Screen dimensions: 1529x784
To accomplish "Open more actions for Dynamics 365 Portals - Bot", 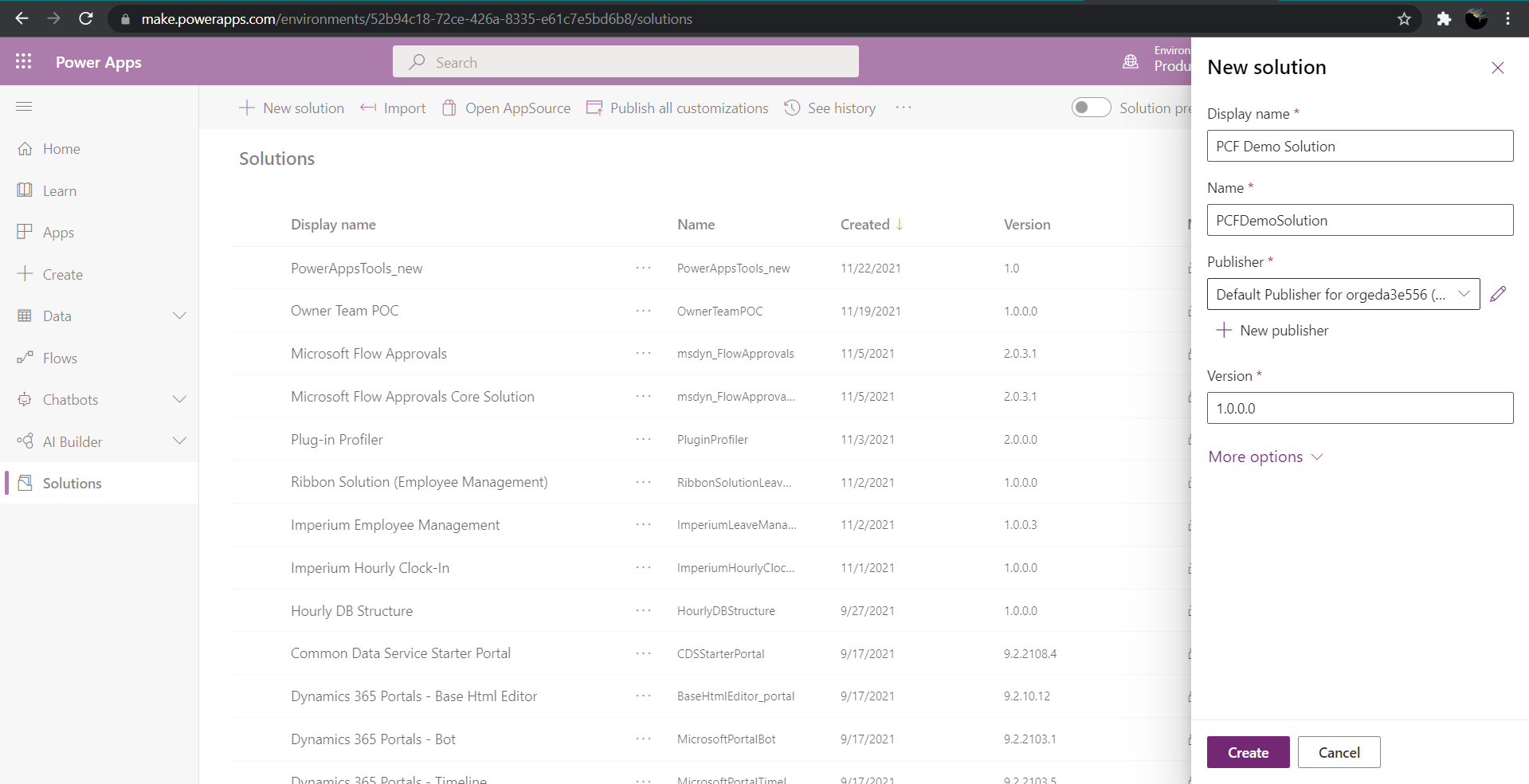I will coord(644,739).
